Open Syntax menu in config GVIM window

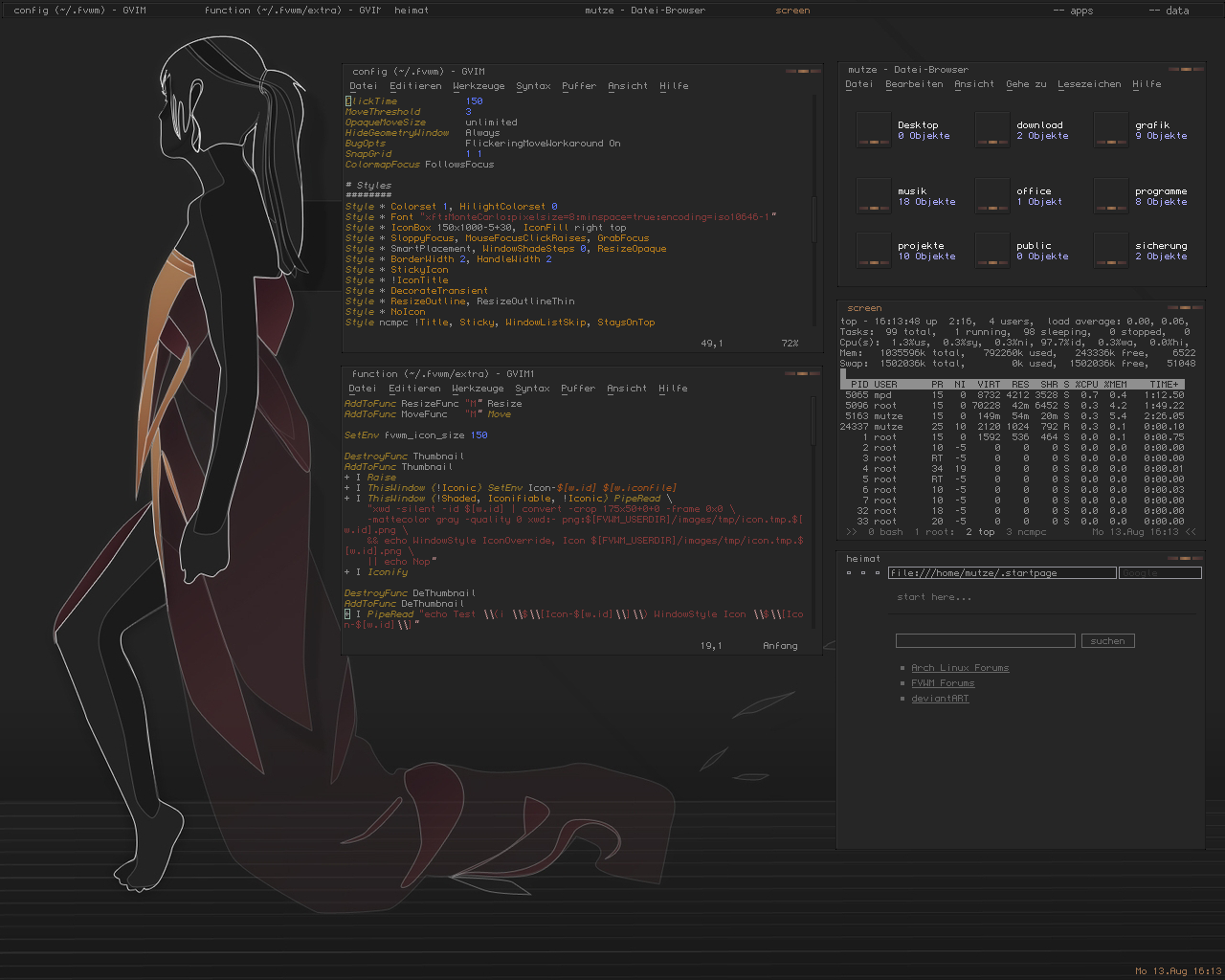pos(533,86)
